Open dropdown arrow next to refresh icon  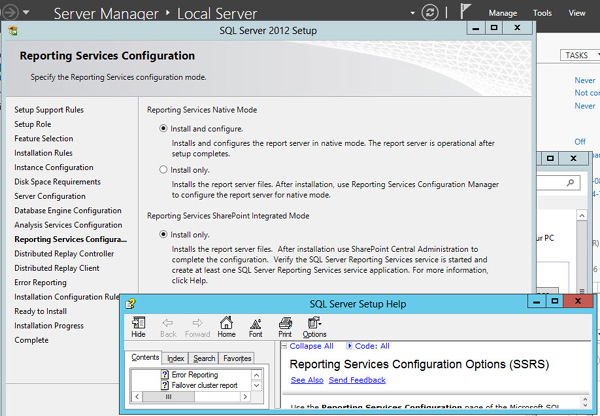[412, 13]
